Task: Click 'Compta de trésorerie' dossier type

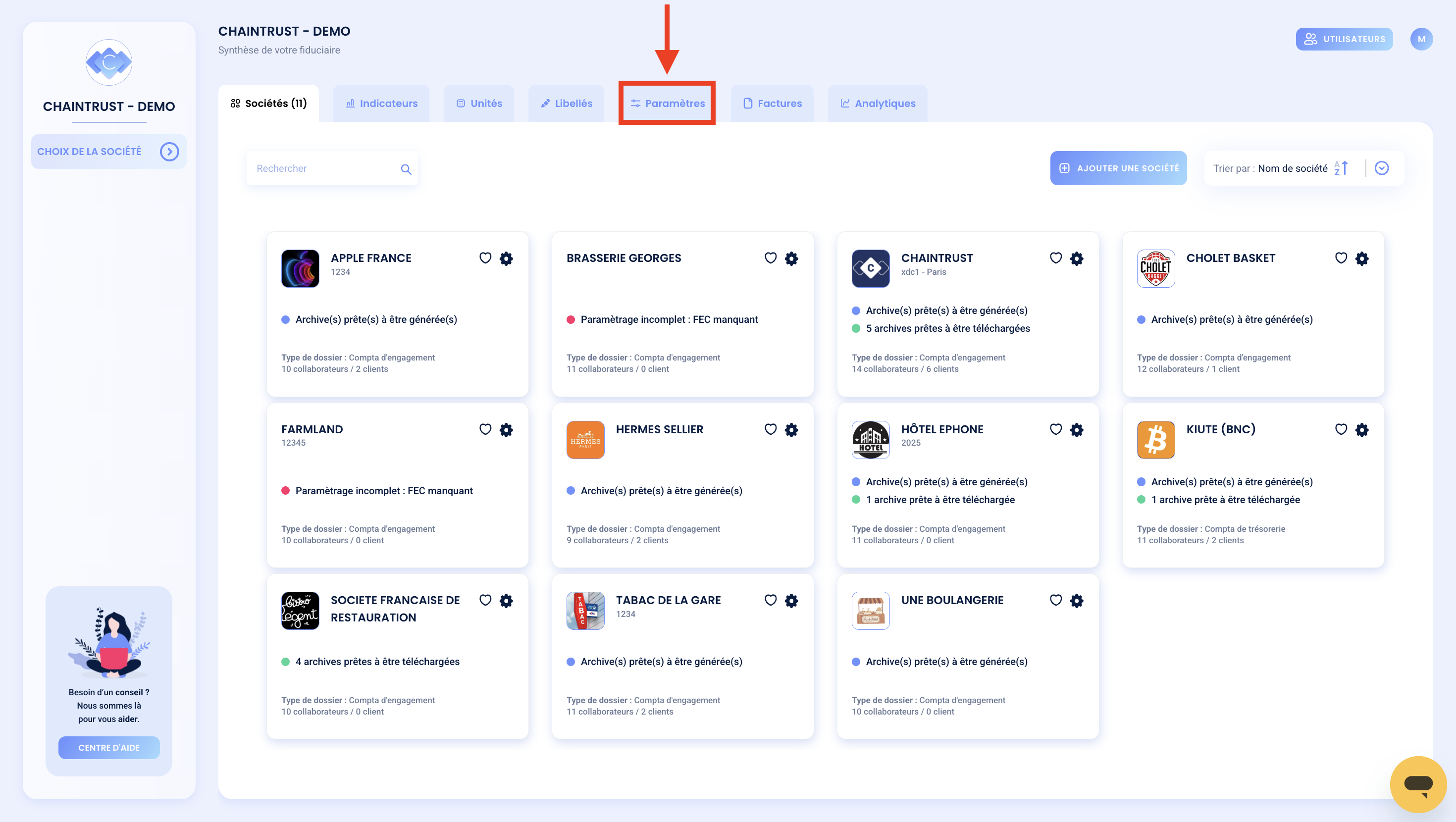Action: (1245, 528)
